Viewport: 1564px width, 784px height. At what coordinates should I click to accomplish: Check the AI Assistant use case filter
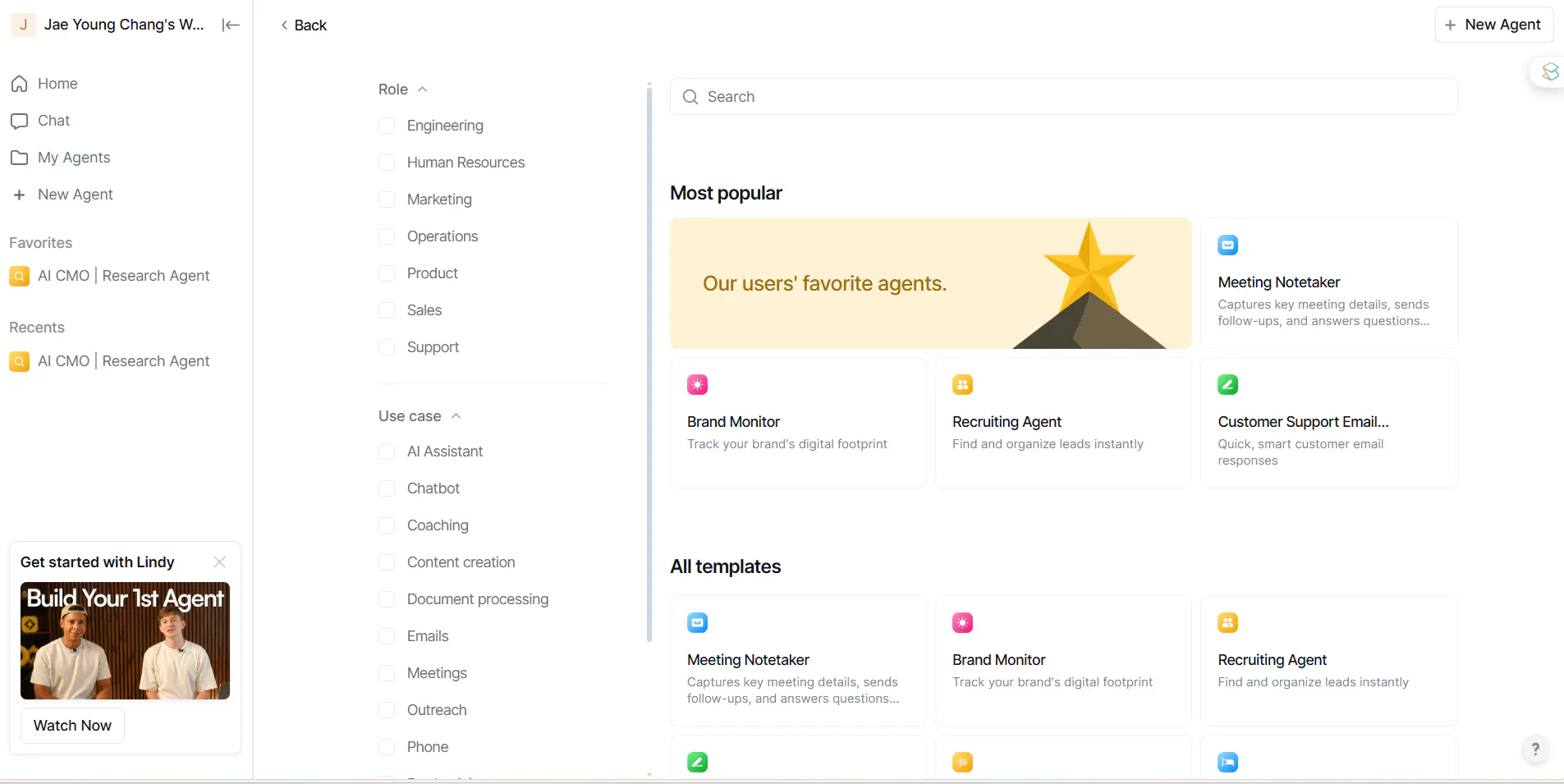(x=387, y=452)
